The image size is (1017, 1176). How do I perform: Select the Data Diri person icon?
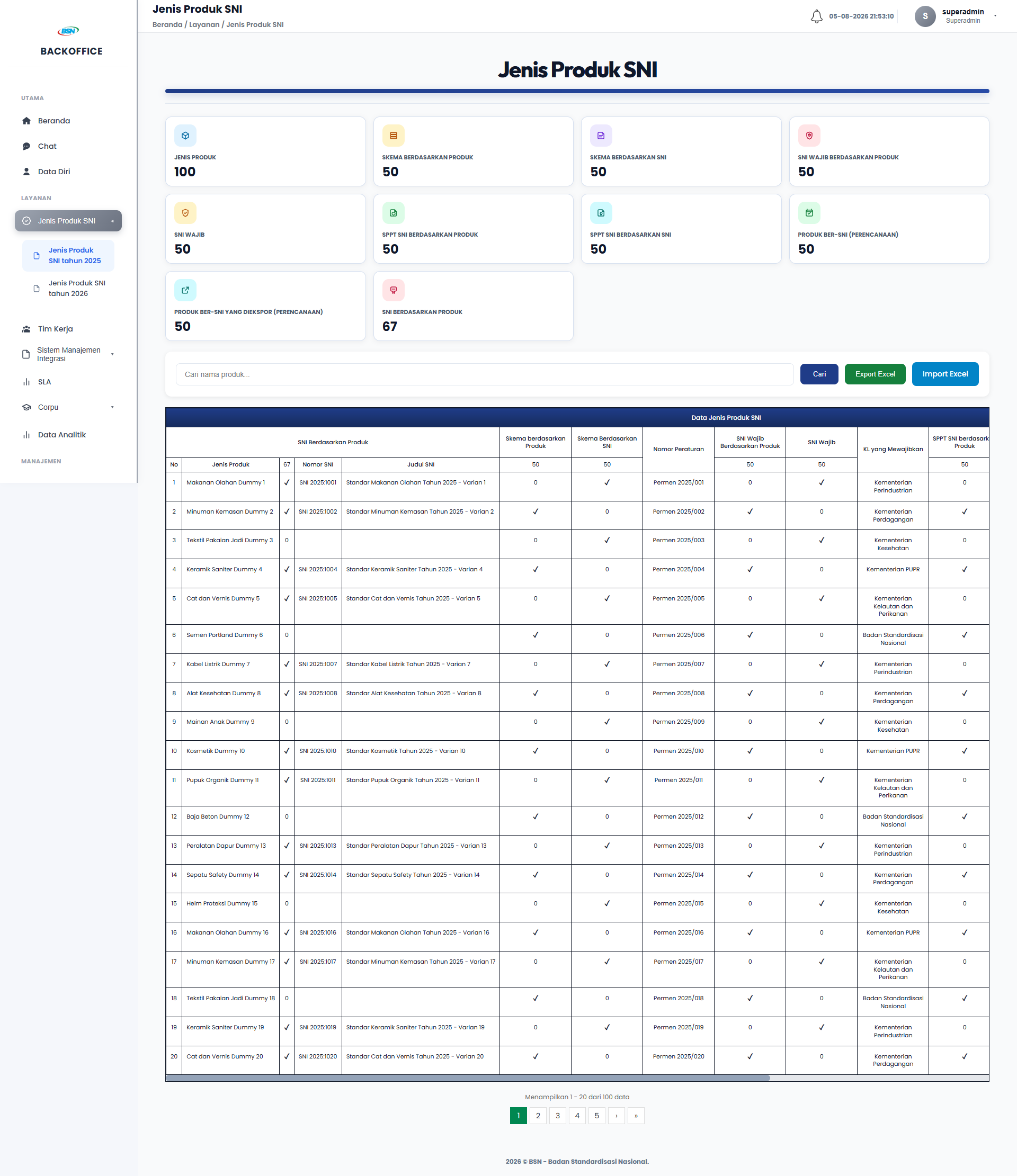click(x=26, y=172)
